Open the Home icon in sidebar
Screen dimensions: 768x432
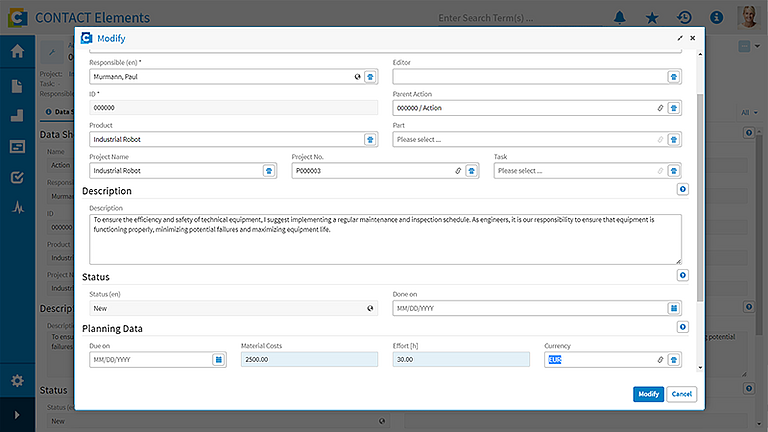click(x=17, y=51)
